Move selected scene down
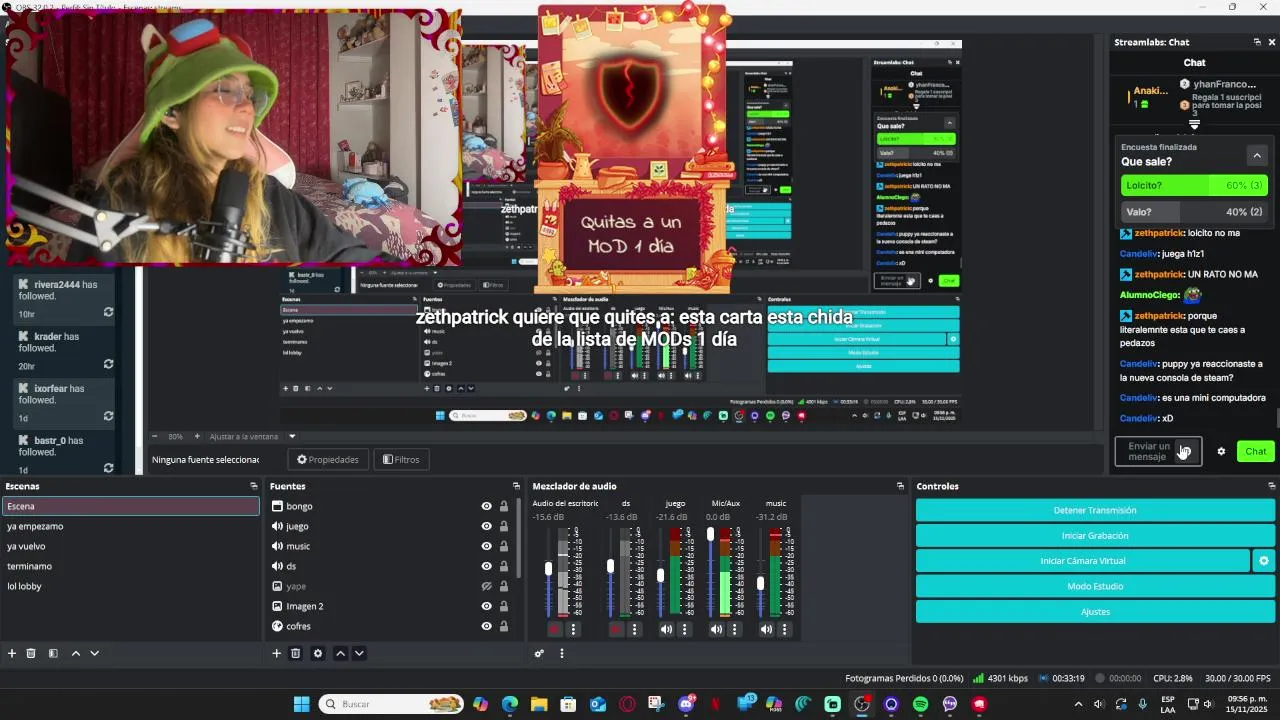The width and height of the screenshot is (1280, 720). [95, 653]
